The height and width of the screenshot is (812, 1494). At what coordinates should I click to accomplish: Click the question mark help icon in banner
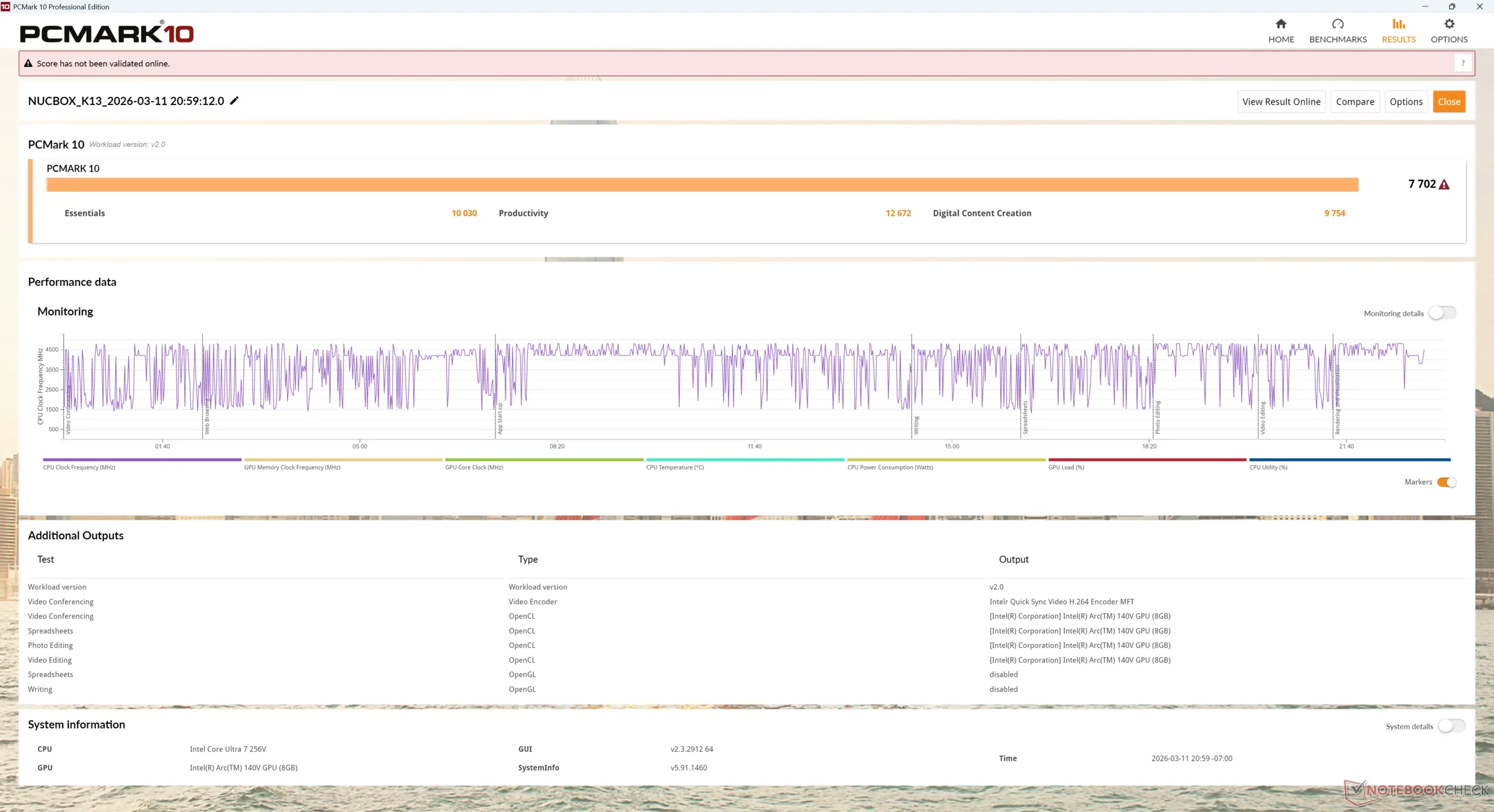pos(1462,64)
